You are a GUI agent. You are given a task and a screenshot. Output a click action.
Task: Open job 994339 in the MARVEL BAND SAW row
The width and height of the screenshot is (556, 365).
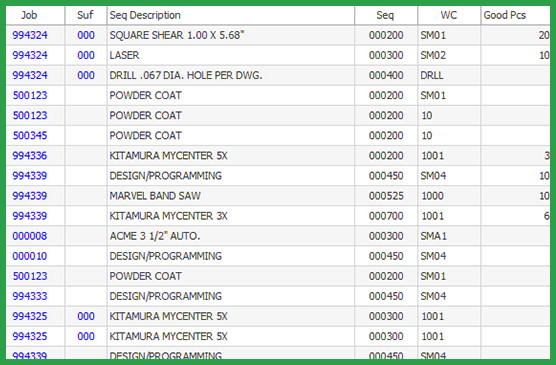point(30,196)
